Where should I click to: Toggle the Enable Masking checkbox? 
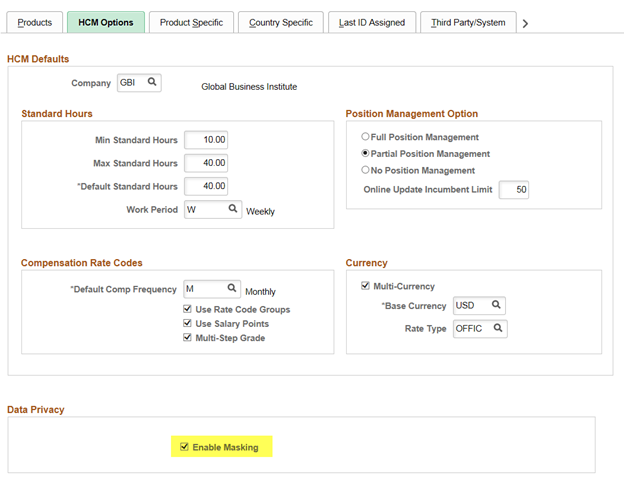point(184,447)
